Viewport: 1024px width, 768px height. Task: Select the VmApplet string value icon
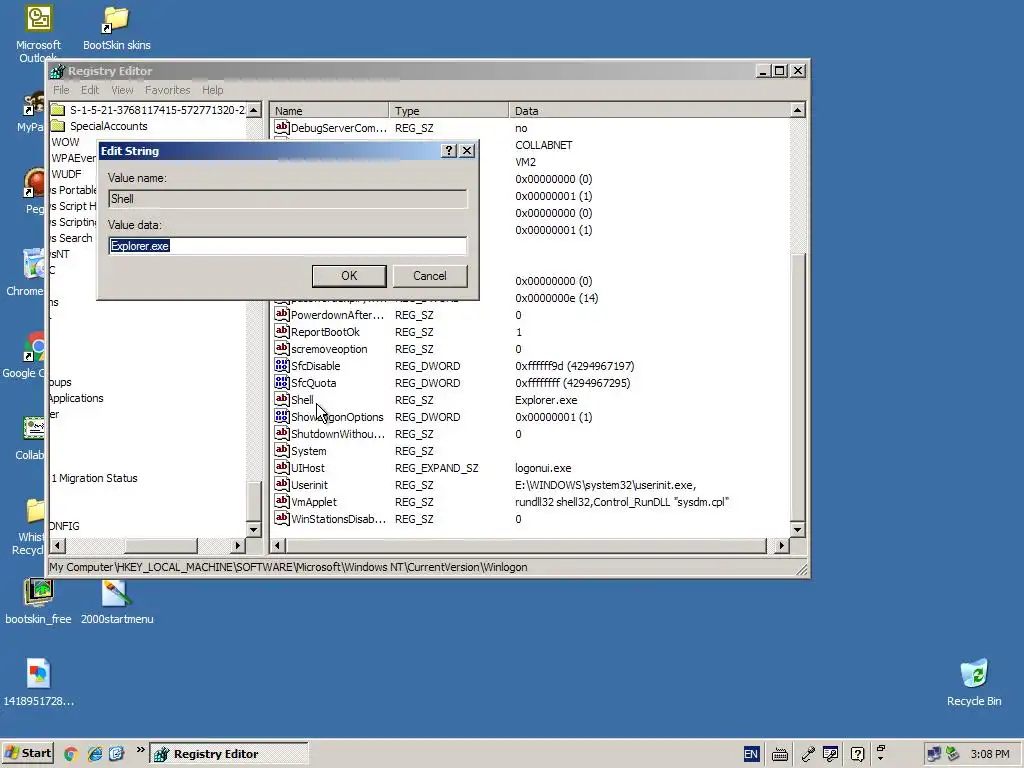tap(281, 501)
